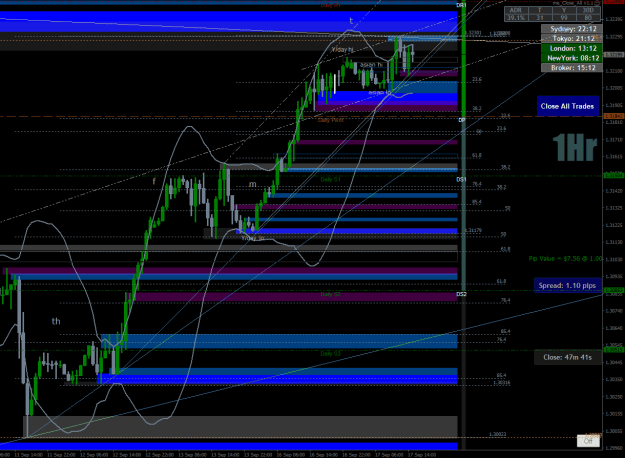Click the 16 Sep 06:00 time label
Screen dimensions: 625x458
pos(291,454)
